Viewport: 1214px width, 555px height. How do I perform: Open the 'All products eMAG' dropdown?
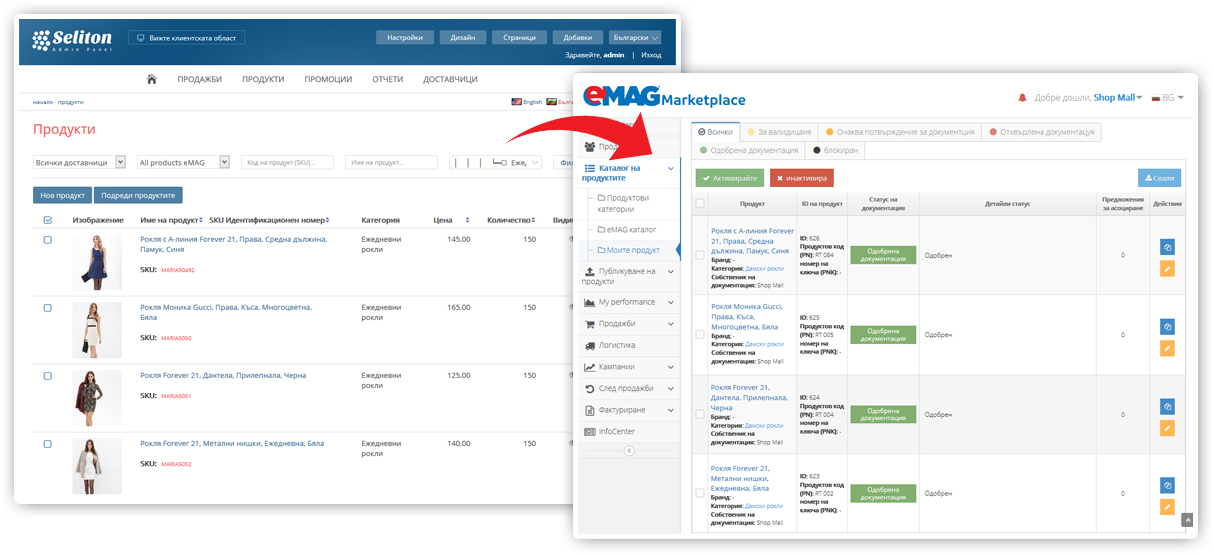click(x=183, y=162)
